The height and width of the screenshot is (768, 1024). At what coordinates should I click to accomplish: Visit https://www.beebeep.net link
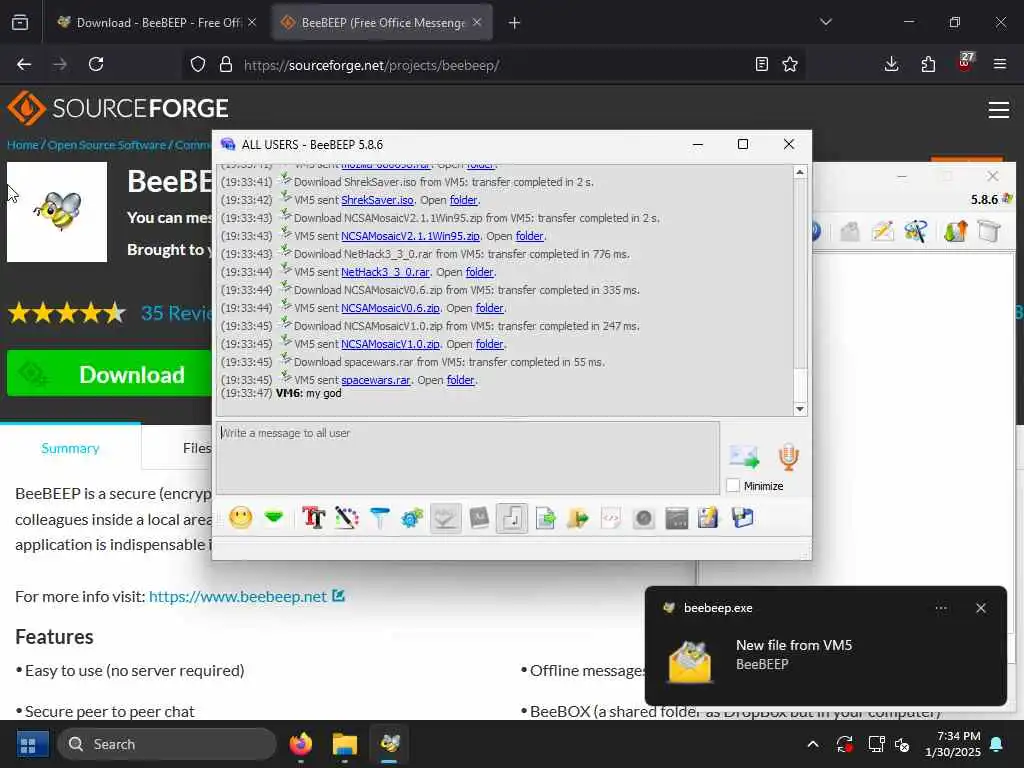(238, 596)
